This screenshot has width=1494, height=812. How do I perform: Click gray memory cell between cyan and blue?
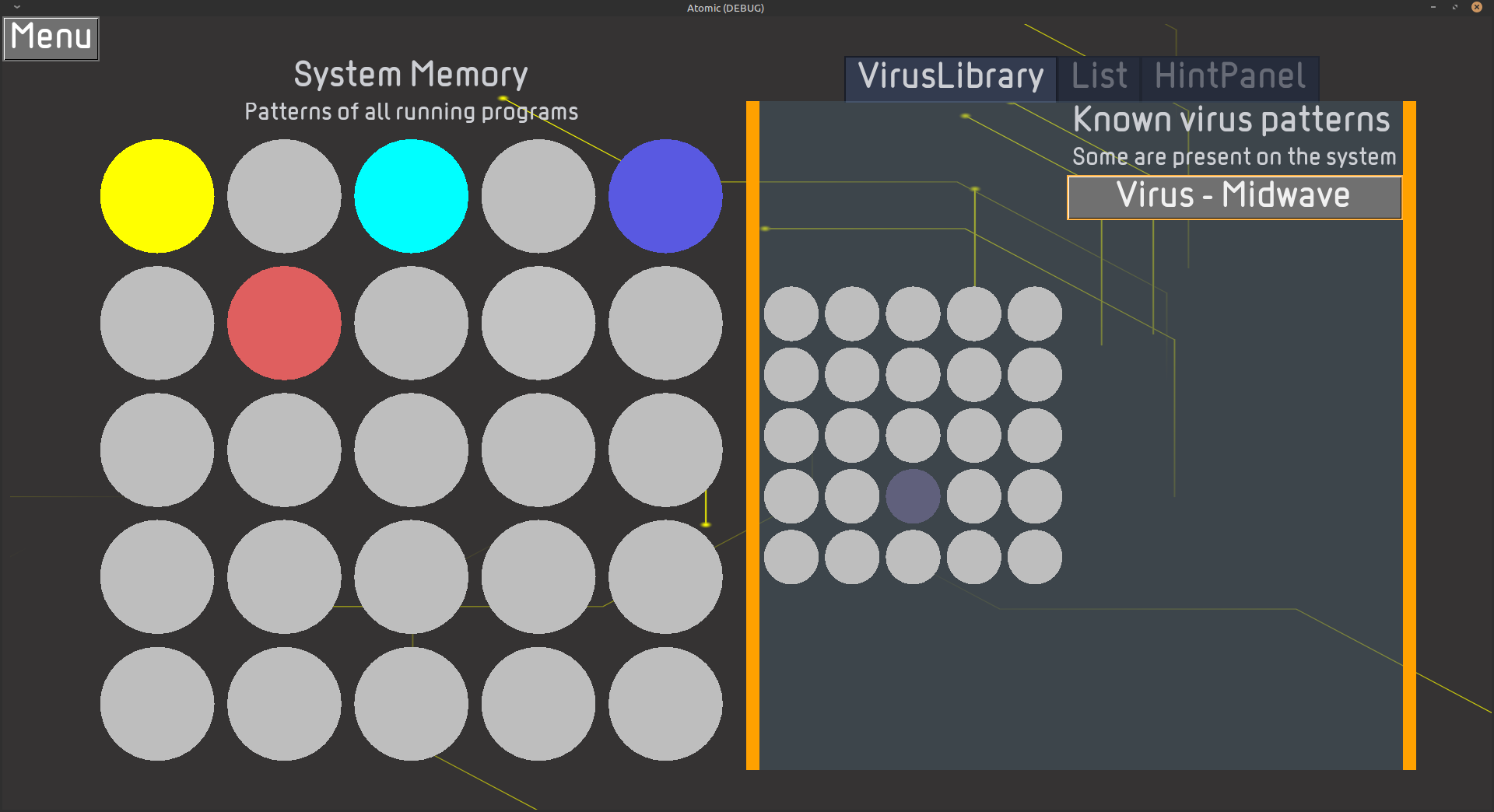tap(538, 196)
